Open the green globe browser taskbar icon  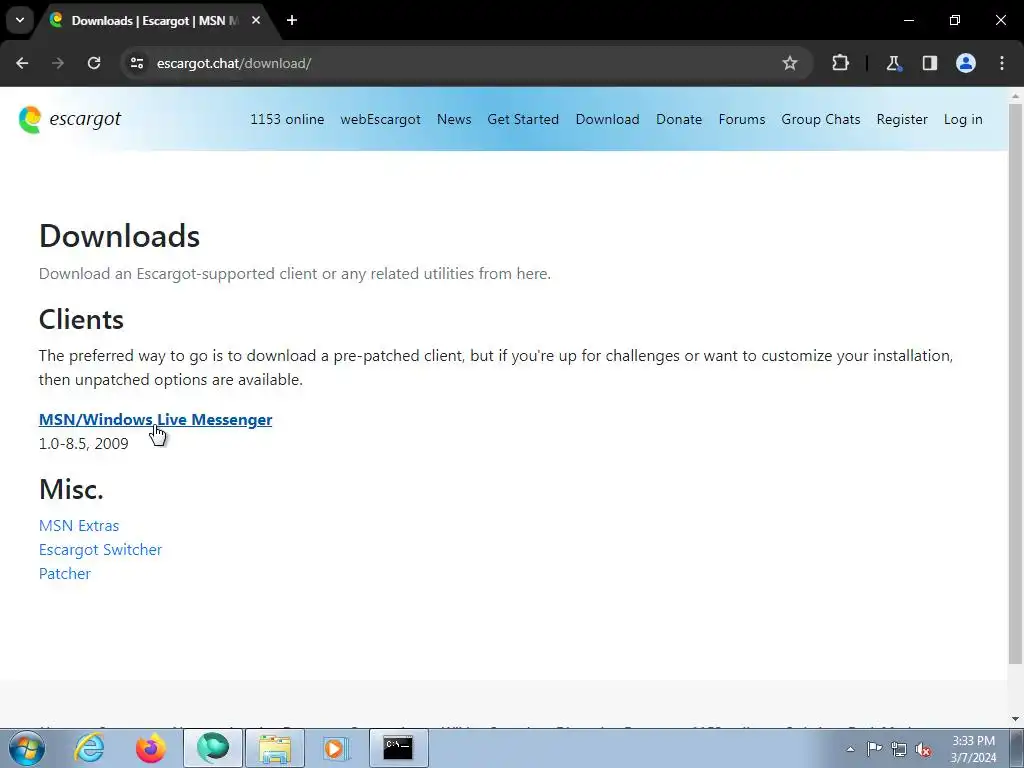coord(213,748)
